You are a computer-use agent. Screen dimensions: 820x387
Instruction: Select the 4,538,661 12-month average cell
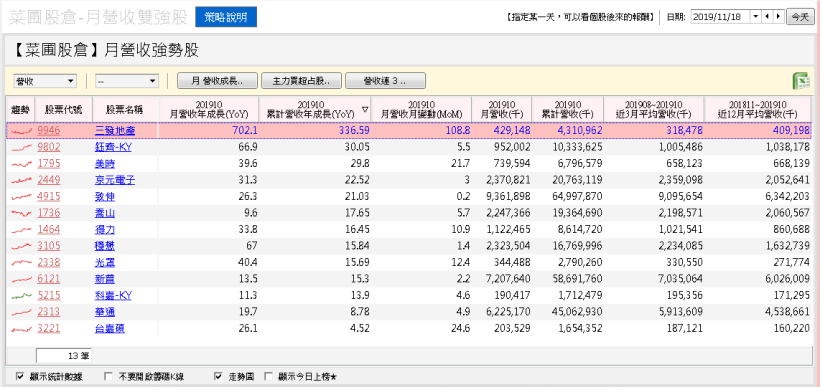tap(758, 312)
